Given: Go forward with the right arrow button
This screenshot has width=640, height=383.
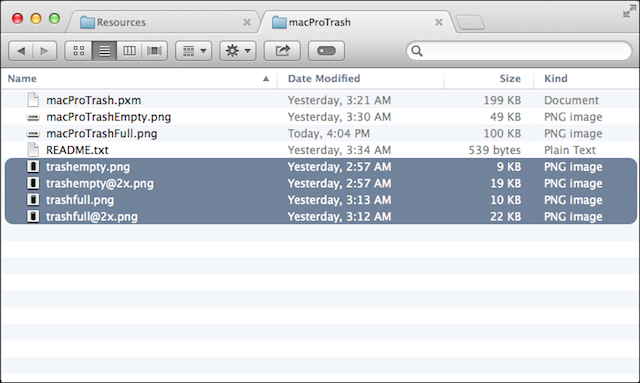Looking at the screenshot, I should [44, 51].
